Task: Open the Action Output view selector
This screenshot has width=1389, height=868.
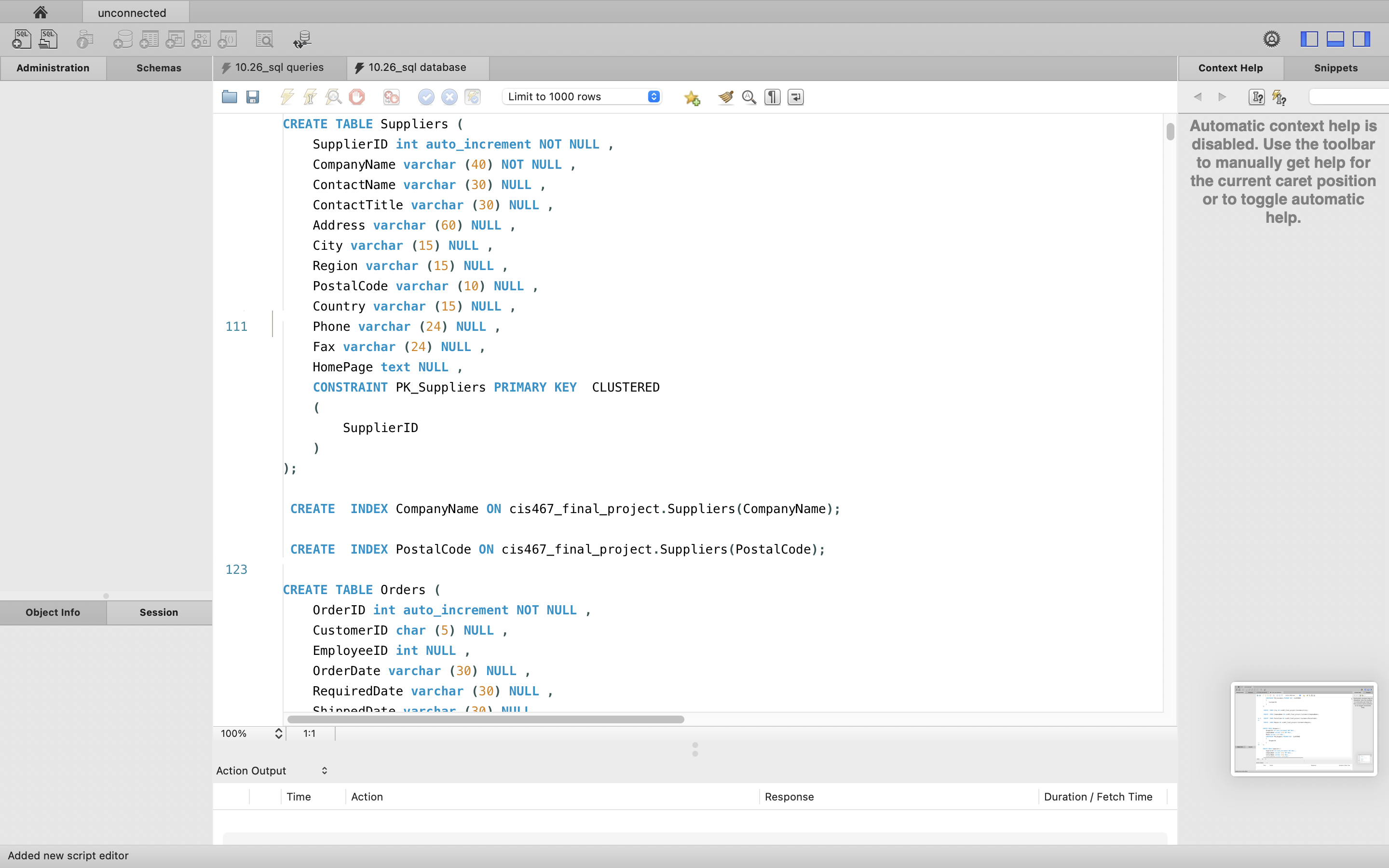Action: (x=323, y=771)
